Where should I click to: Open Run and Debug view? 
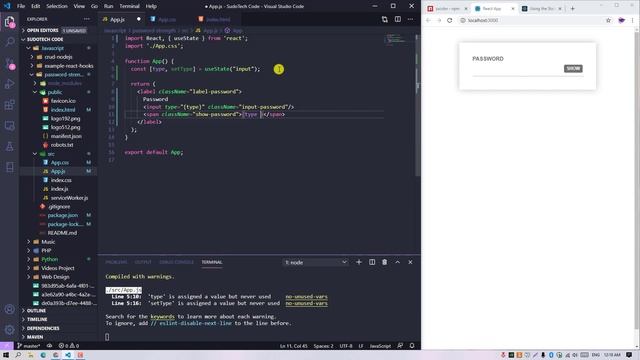coord(9,84)
